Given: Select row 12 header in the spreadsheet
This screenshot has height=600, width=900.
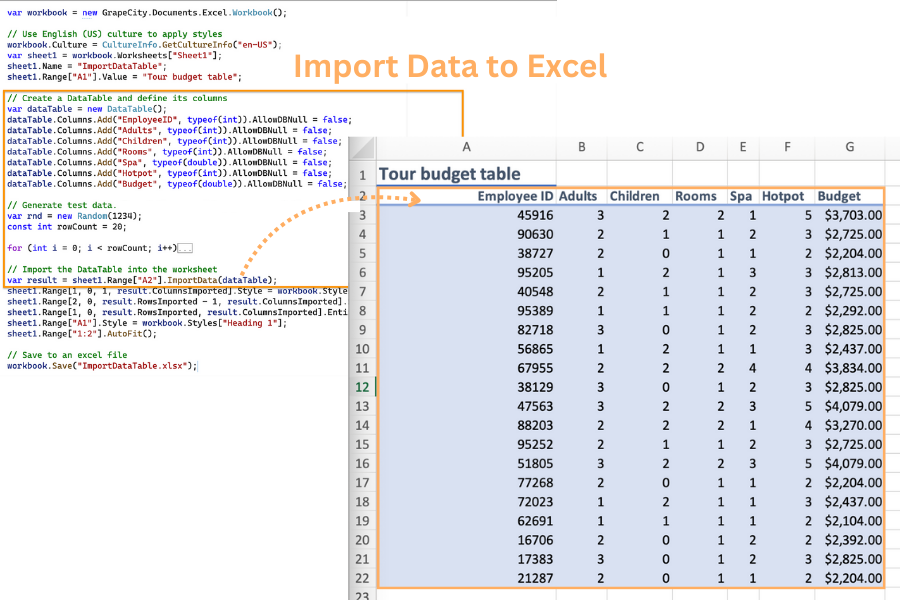Looking at the screenshot, I should pyautogui.click(x=362, y=387).
